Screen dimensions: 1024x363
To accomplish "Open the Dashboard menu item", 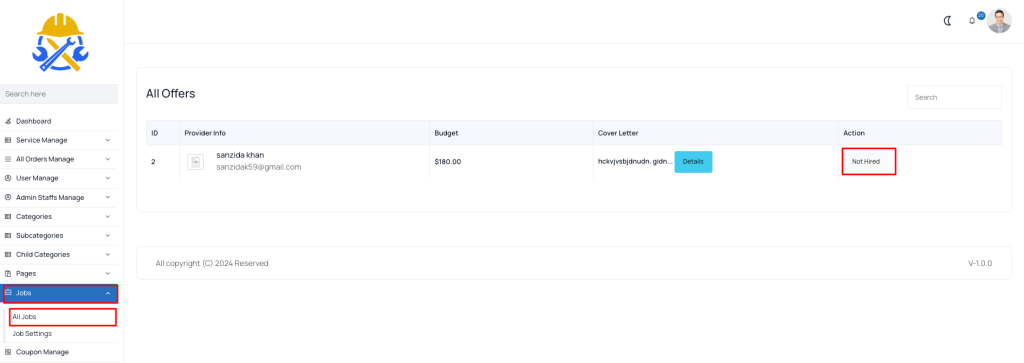I will 33,121.
